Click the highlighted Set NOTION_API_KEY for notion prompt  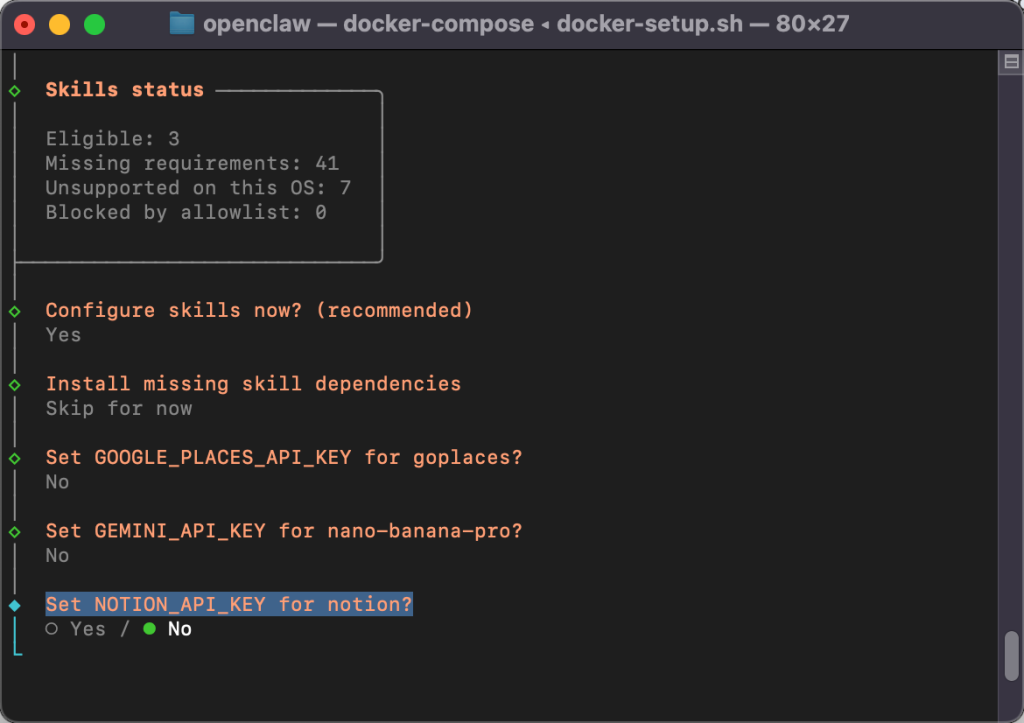(x=228, y=604)
